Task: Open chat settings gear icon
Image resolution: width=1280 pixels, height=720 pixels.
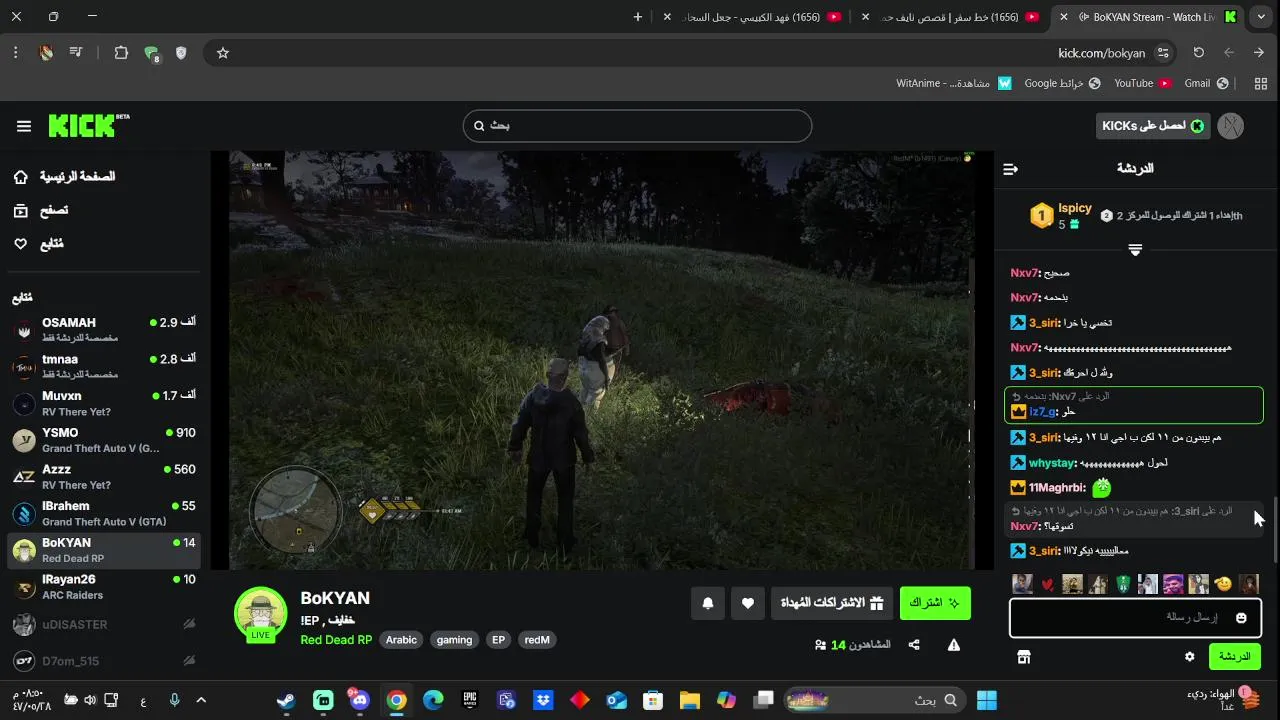Action: tap(1190, 657)
